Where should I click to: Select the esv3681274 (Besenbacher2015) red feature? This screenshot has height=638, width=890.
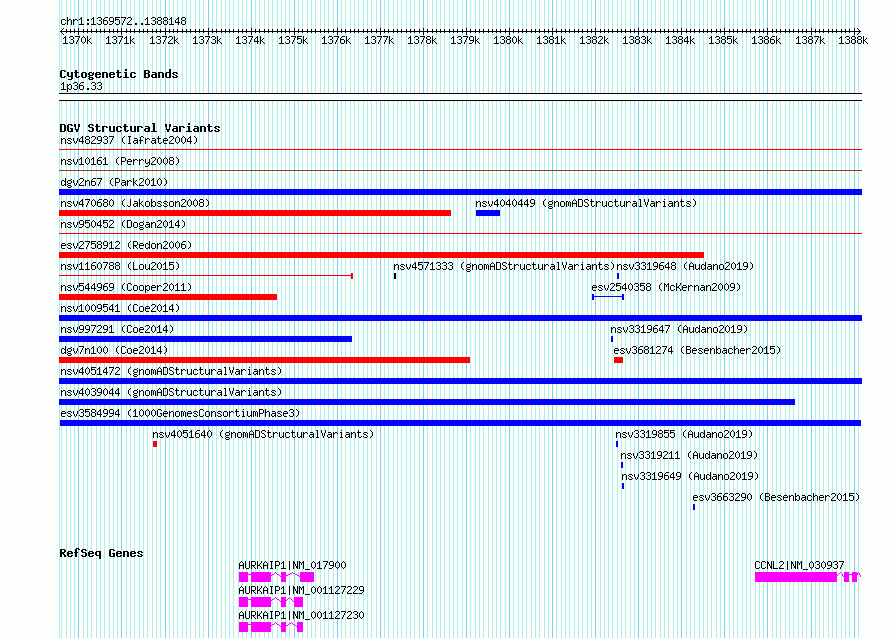point(618,360)
